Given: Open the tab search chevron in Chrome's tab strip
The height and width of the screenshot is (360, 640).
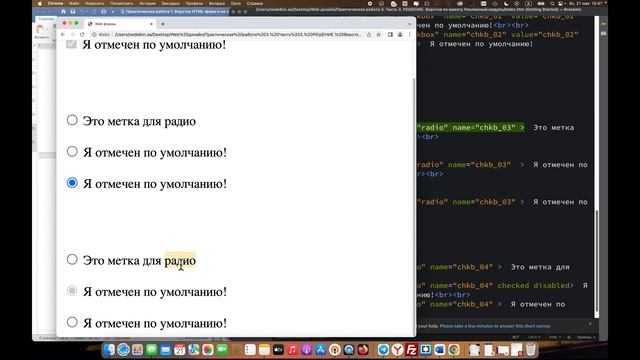Looking at the screenshot, I should [409, 24].
